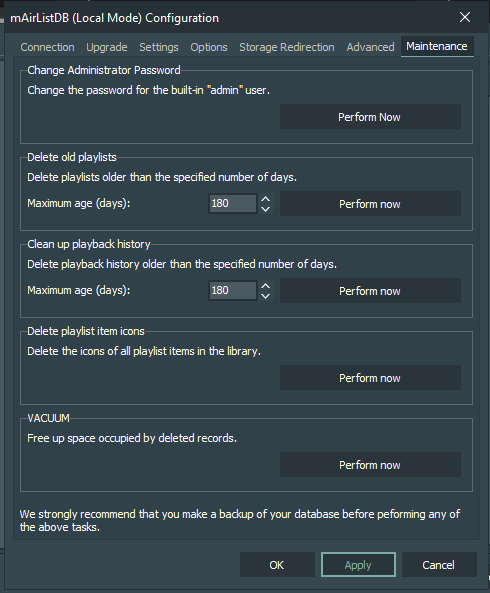Image resolution: width=490 pixels, height=593 pixels.
Task: Go to the Options tab
Action: tap(209, 47)
